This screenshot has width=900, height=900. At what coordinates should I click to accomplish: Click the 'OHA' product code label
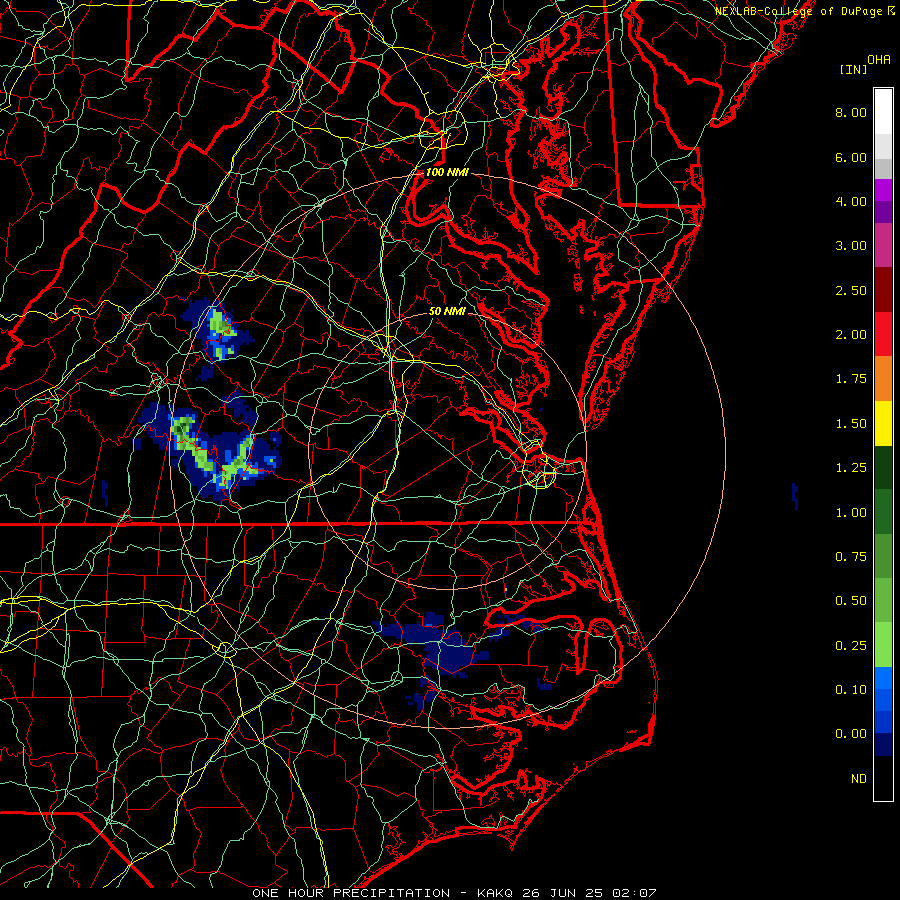pyautogui.click(x=879, y=59)
